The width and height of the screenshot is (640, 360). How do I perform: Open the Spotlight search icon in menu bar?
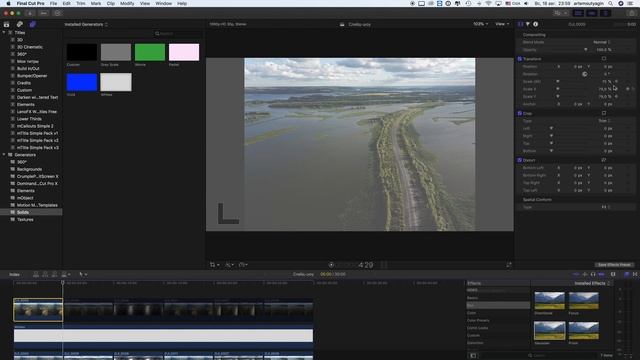coord(610,3)
